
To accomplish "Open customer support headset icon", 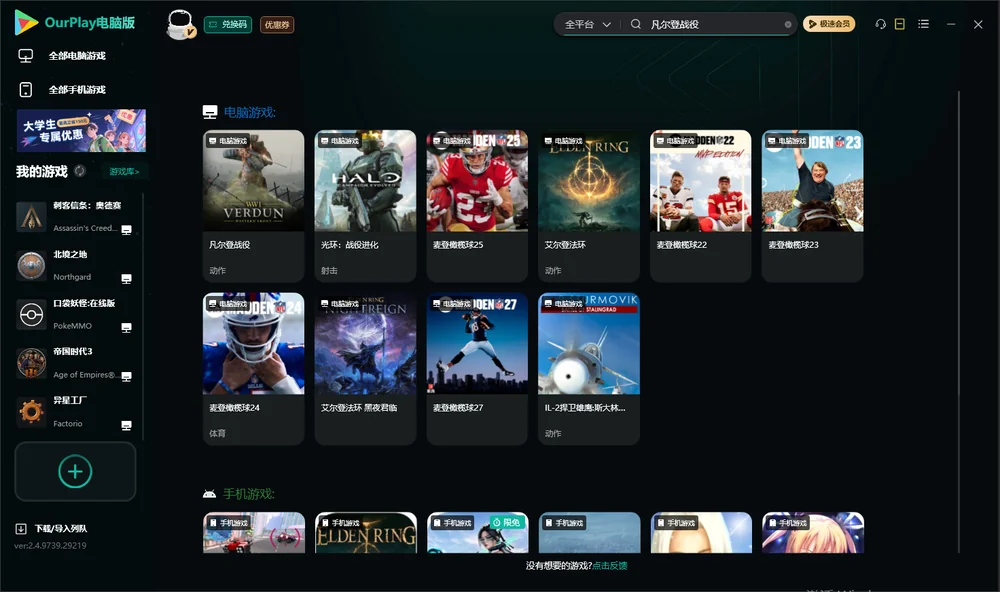I will (x=881, y=24).
